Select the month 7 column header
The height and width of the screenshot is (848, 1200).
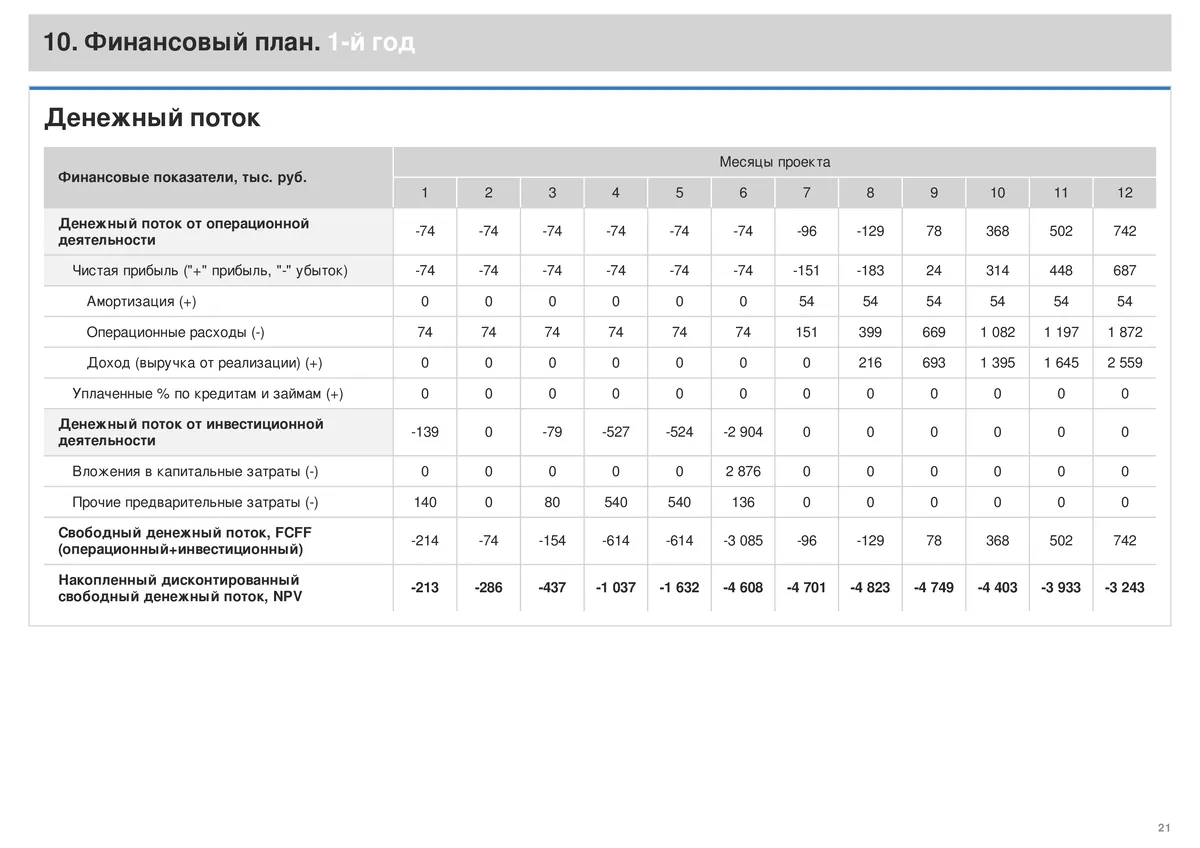[807, 193]
